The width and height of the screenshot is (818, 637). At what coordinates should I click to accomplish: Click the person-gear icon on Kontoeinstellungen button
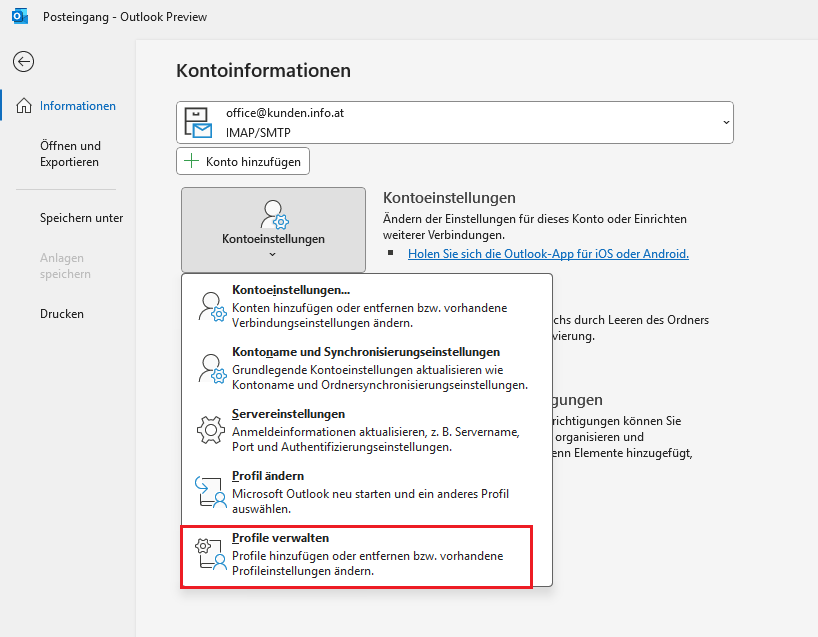pyautogui.click(x=274, y=214)
